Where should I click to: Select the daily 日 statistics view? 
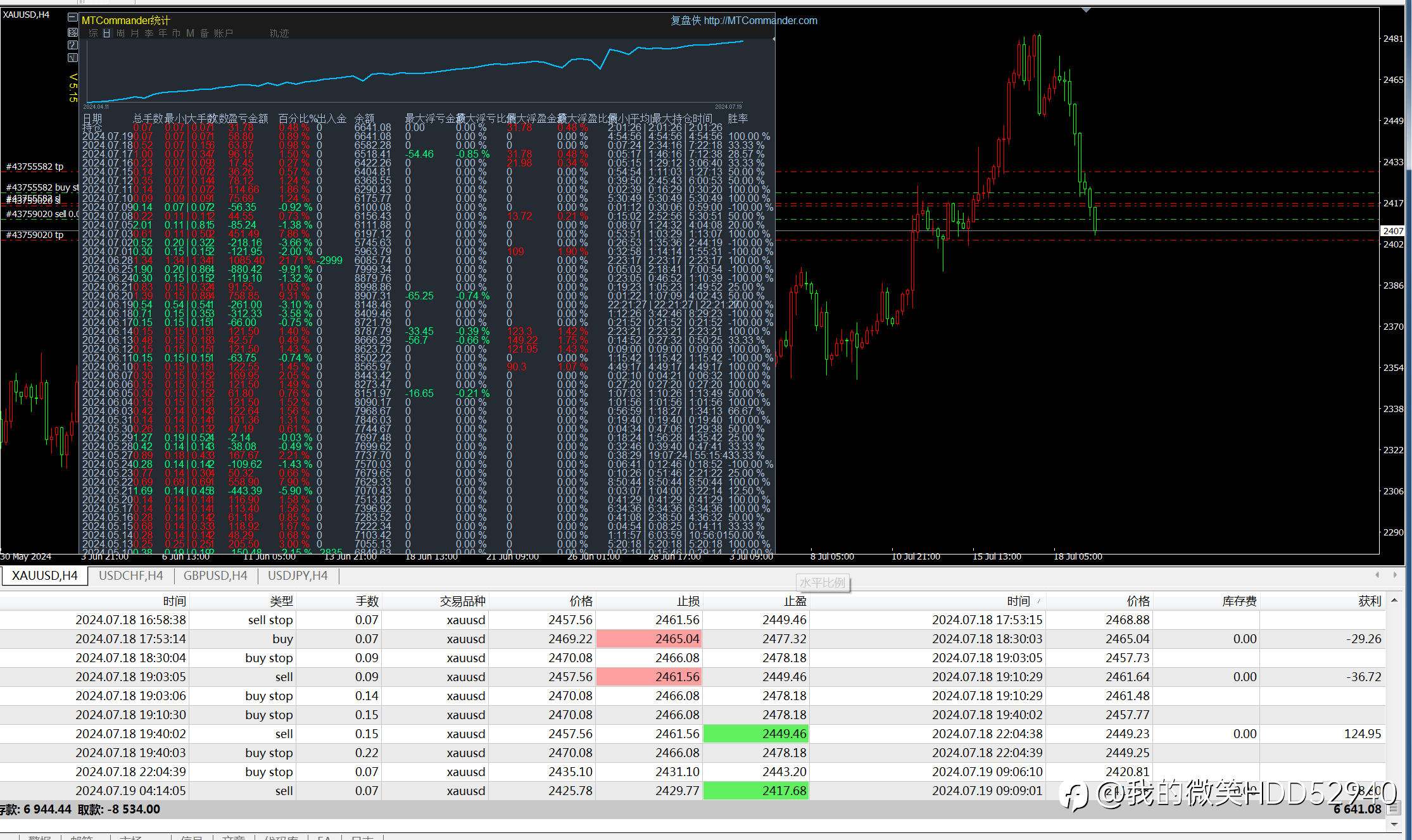[x=107, y=34]
